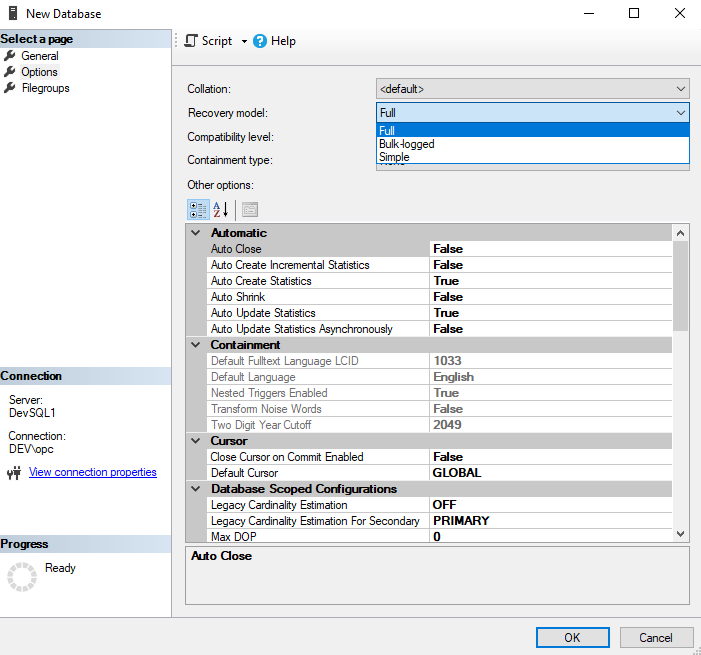Image resolution: width=701 pixels, height=655 pixels.
Task: Collapse the Recovery model dropdown
Action: click(x=680, y=113)
